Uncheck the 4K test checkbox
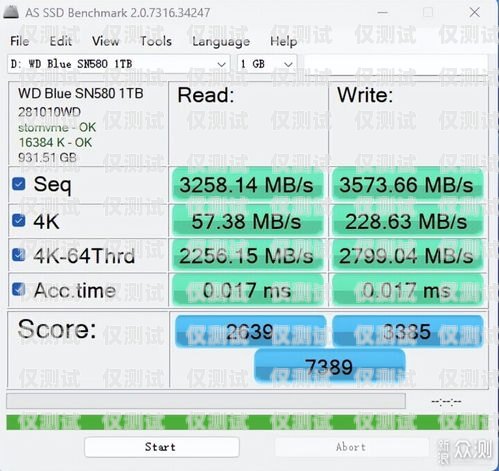Viewport: 499px width, 471px height. (x=19, y=220)
